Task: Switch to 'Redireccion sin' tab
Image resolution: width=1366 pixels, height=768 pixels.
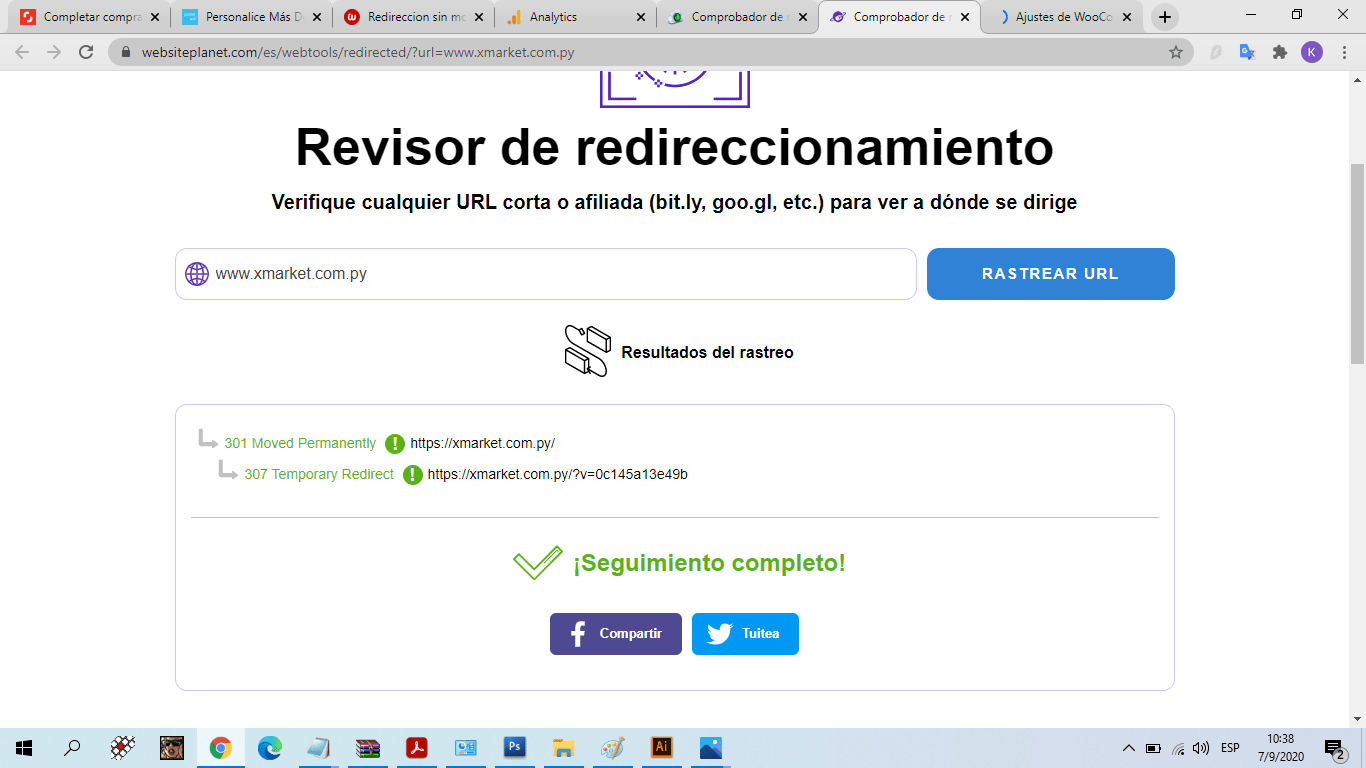Action: (x=414, y=17)
